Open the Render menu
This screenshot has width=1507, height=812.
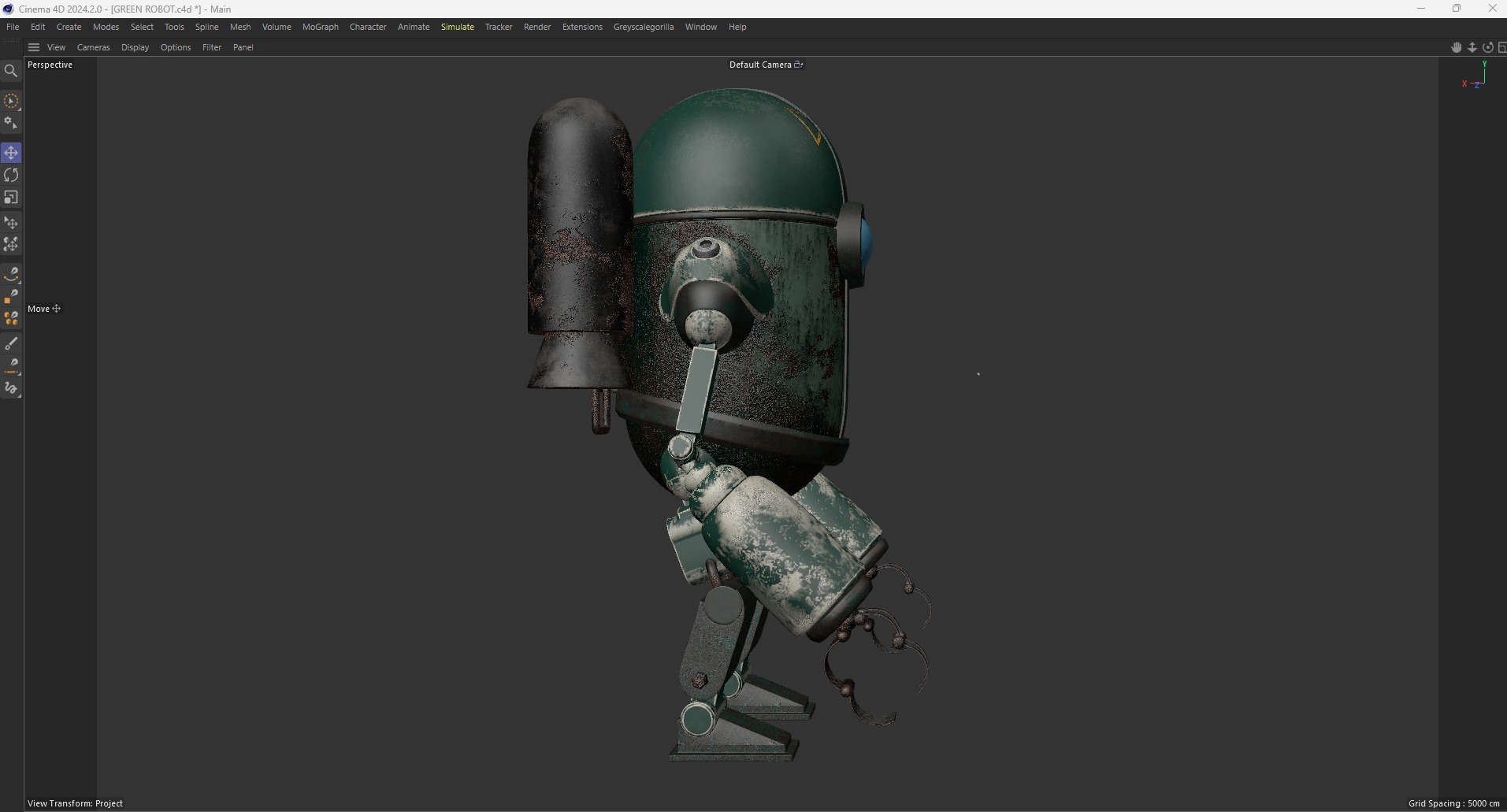[x=537, y=27]
